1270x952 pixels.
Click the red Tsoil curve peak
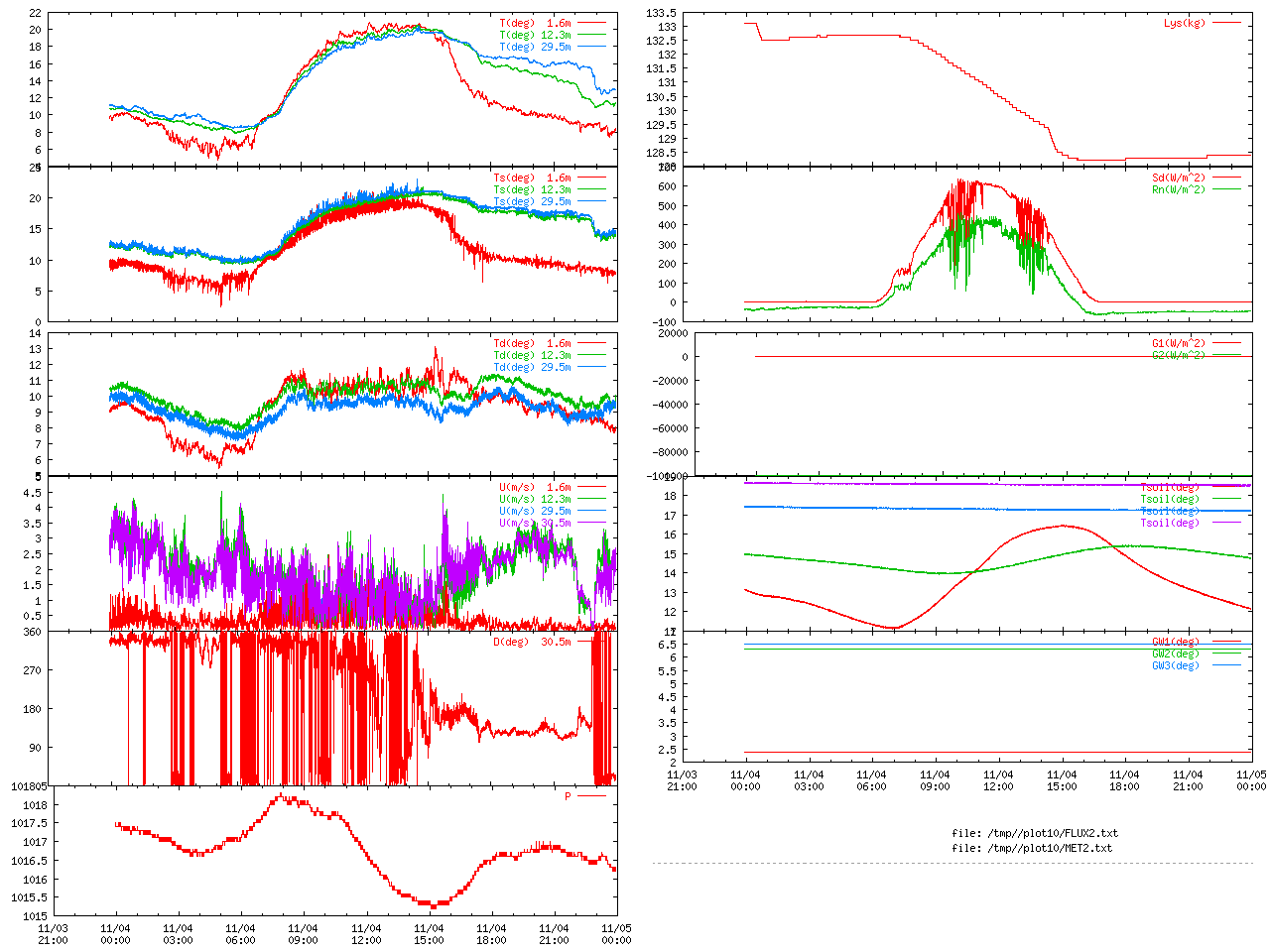(1063, 526)
